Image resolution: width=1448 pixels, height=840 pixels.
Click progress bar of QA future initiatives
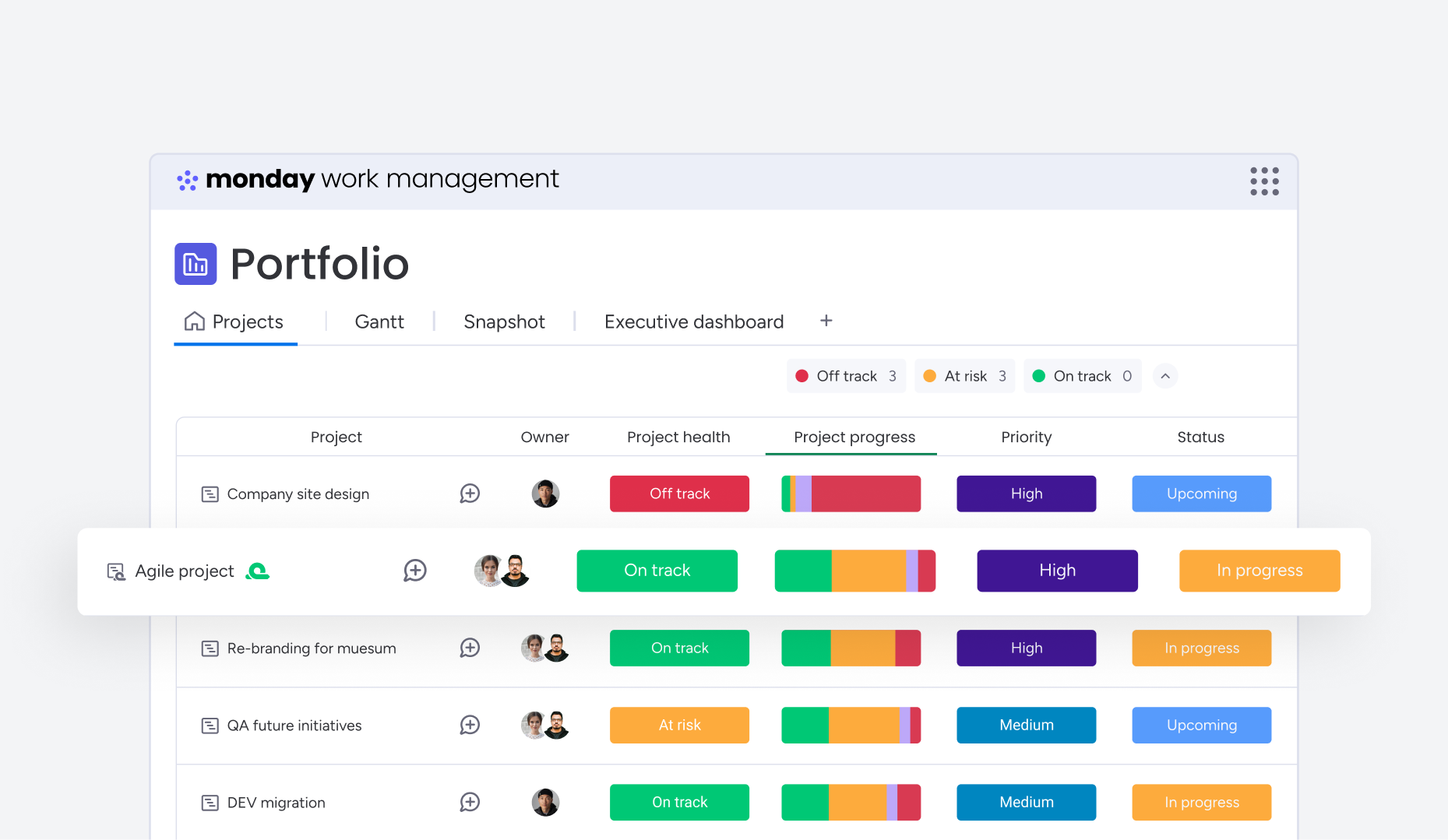click(x=851, y=725)
